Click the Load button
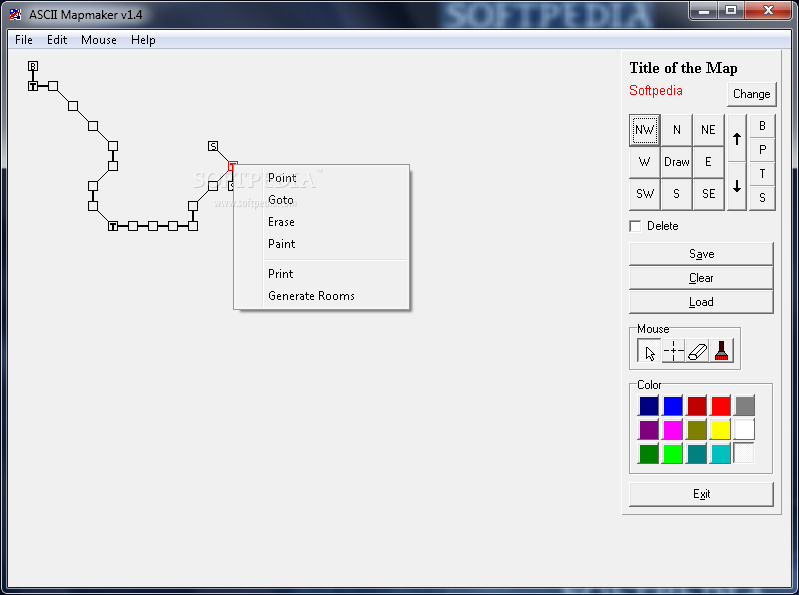 tap(701, 302)
